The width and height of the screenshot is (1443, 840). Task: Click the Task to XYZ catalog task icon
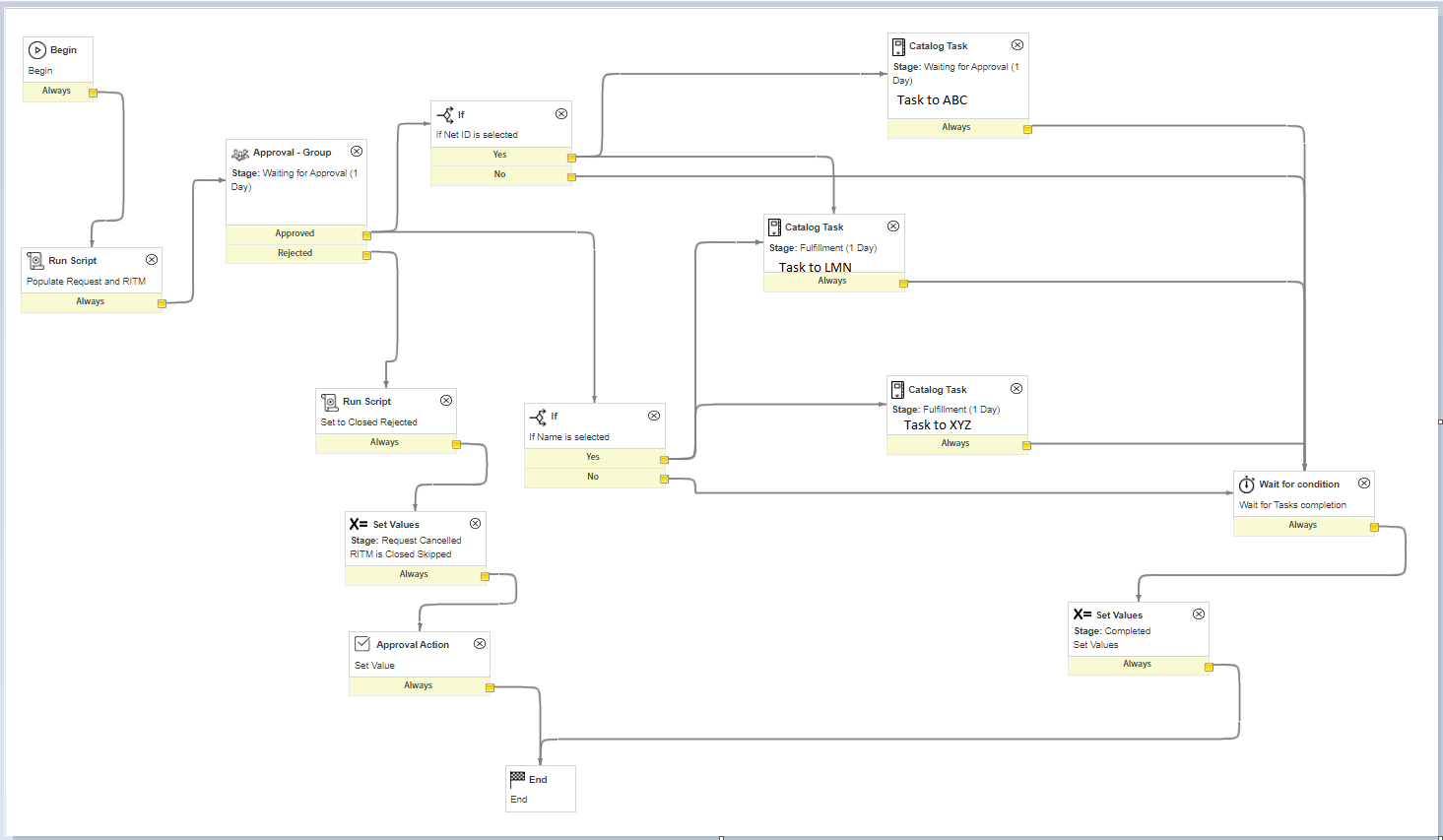[x=897, y=390]
